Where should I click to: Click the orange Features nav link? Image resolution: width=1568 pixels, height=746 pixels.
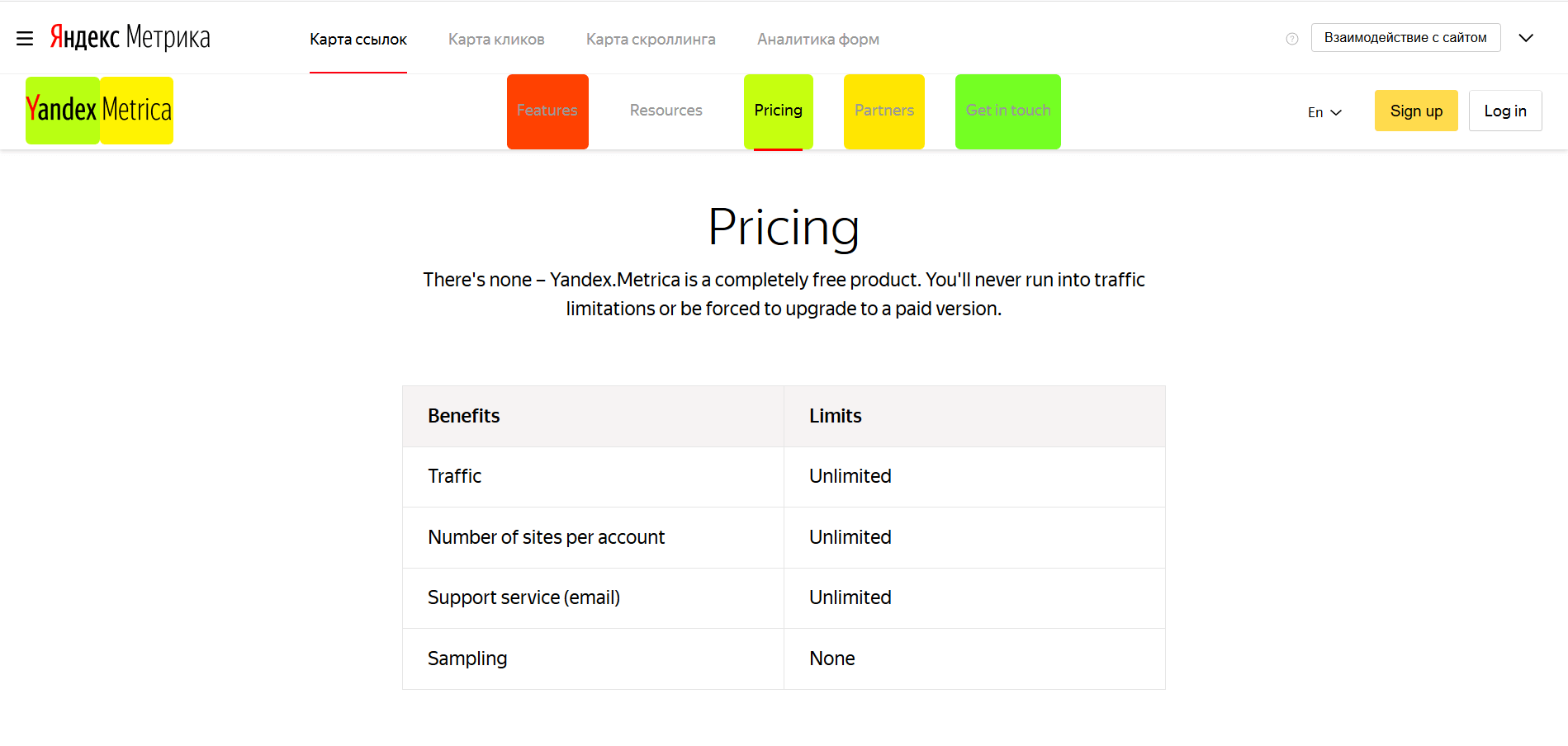click(547, 111)
